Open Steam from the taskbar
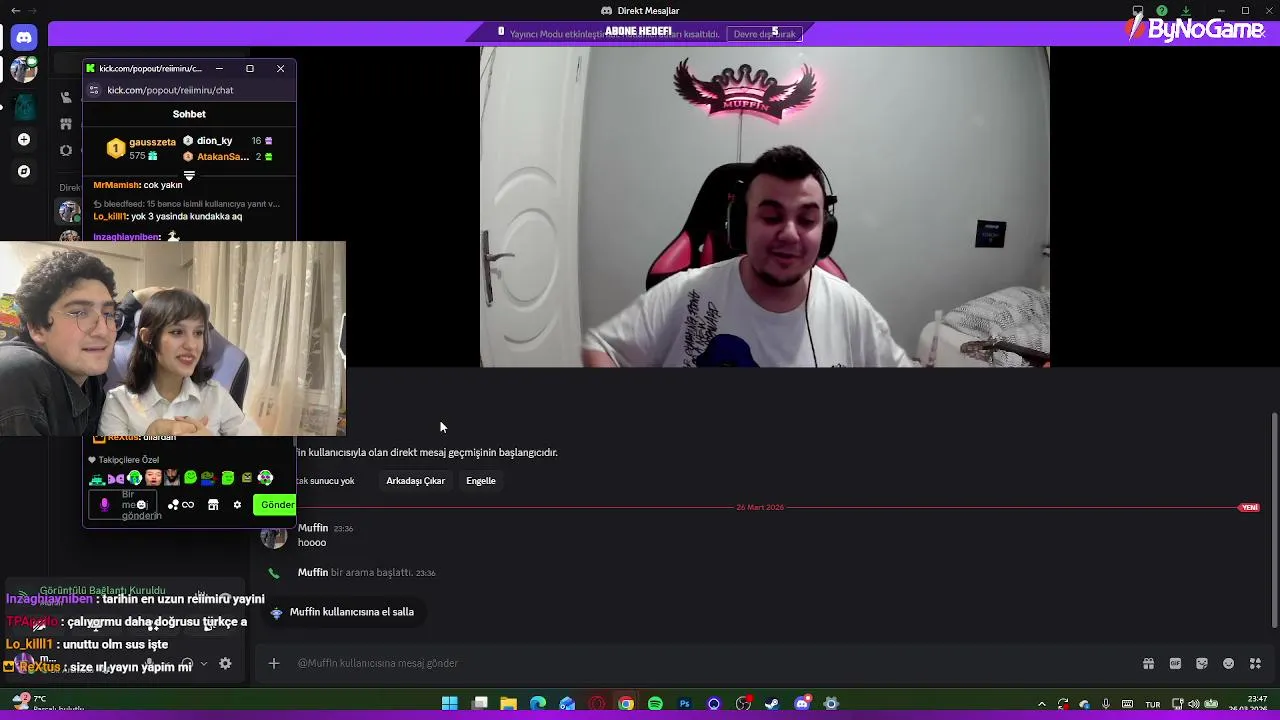 772,704
